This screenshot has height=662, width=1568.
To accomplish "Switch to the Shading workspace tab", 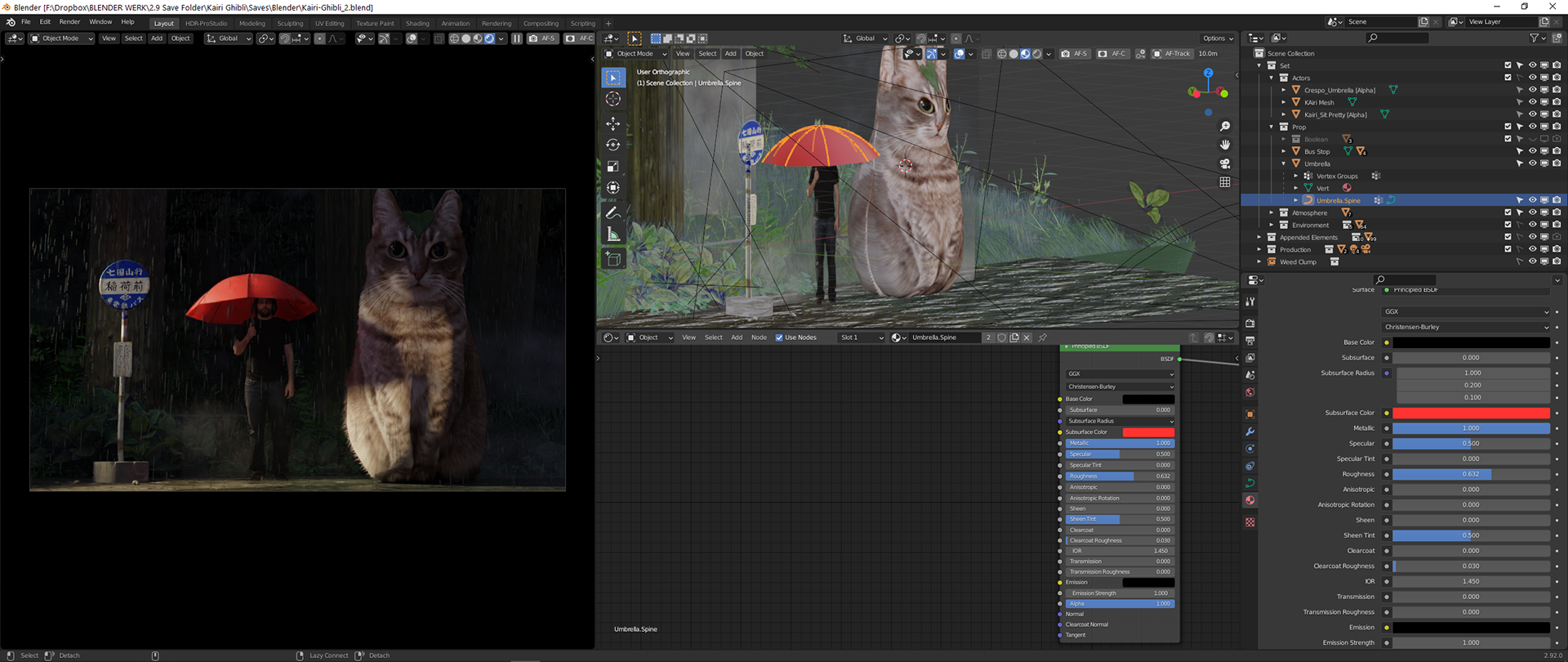I will (417, 24).
